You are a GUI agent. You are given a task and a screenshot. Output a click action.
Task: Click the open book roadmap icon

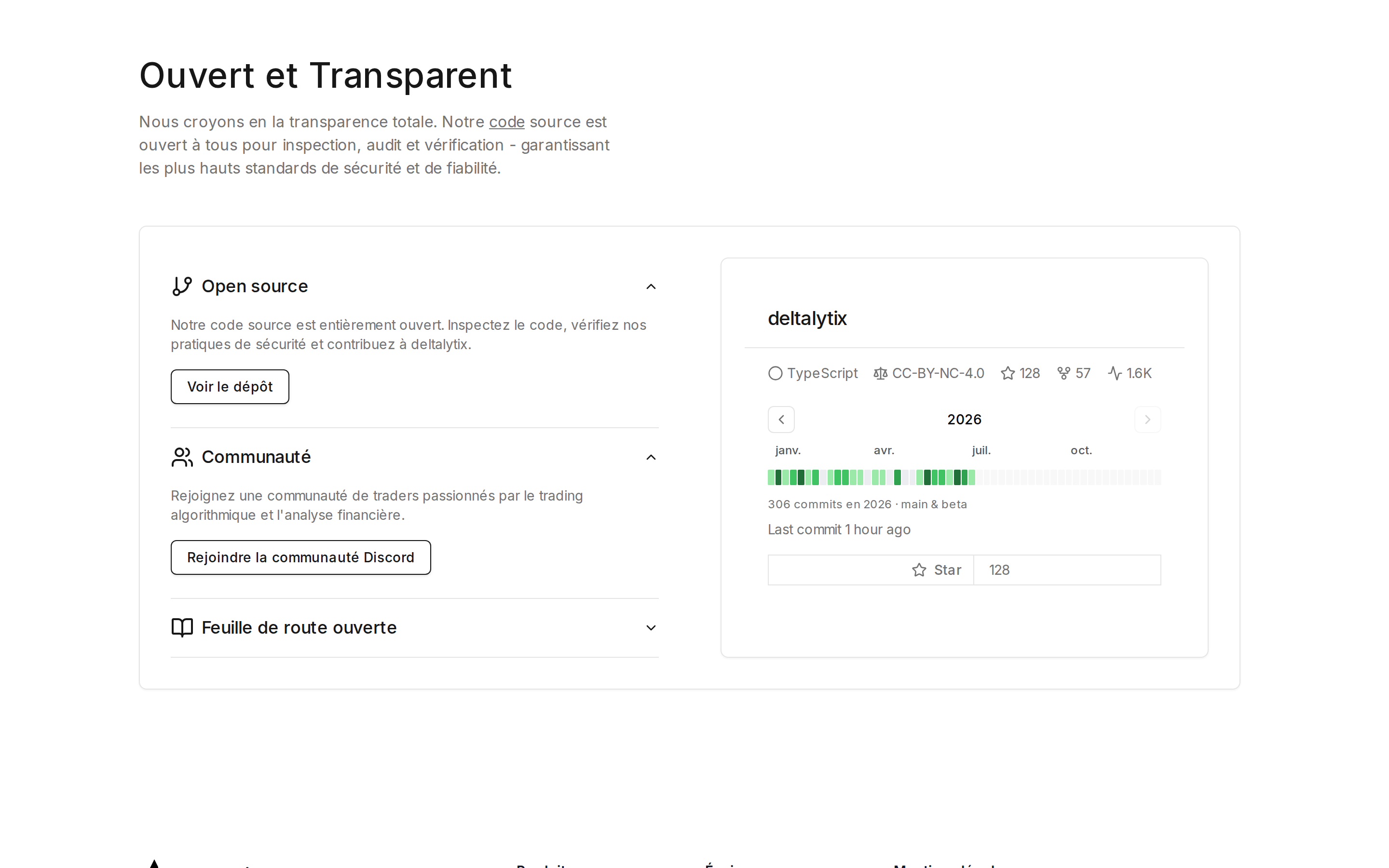point(182,627)
